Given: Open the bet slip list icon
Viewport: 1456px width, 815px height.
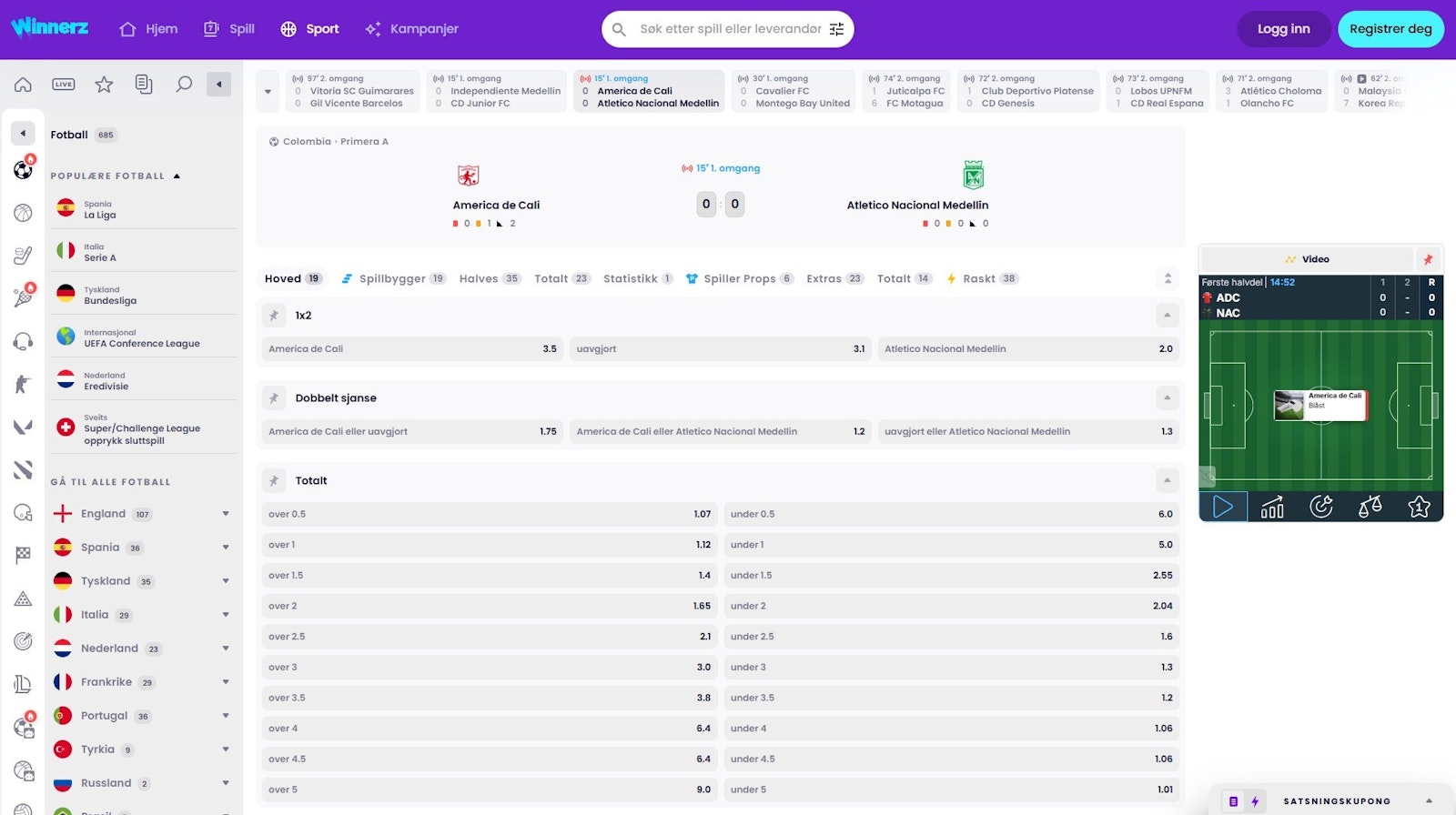Looking at the screenshot, I should click(x=144, y=85).
